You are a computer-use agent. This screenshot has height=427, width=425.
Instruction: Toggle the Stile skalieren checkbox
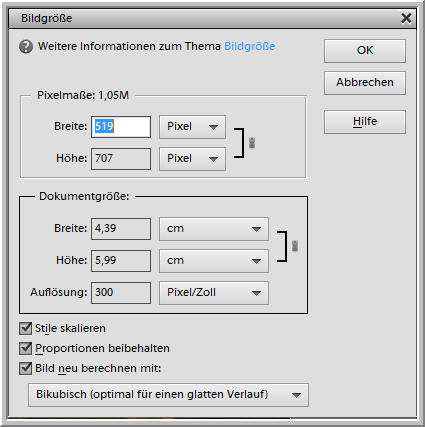26,328
